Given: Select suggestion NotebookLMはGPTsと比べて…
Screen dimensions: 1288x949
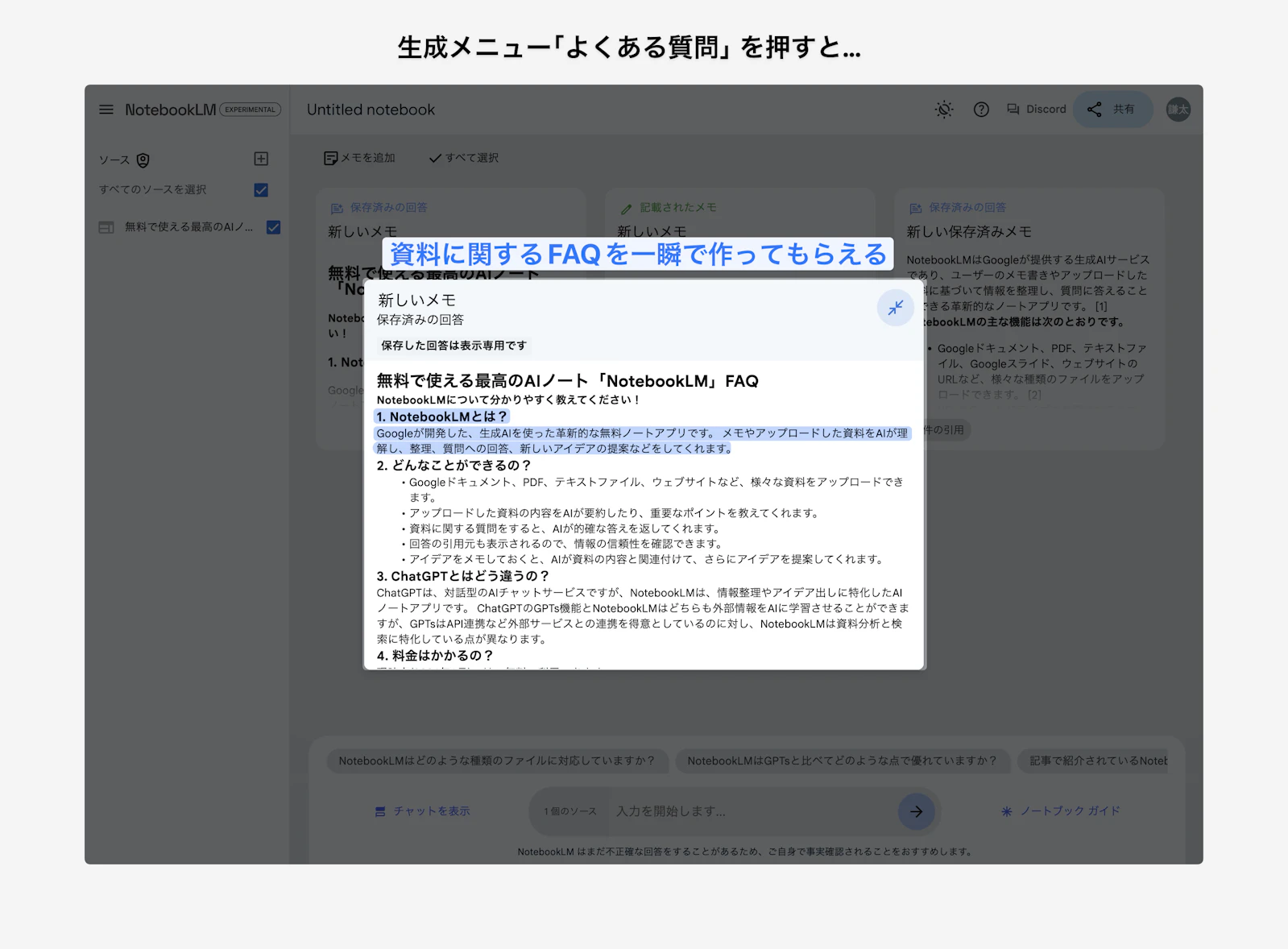Looking at the screenshot, I should 842,760.
